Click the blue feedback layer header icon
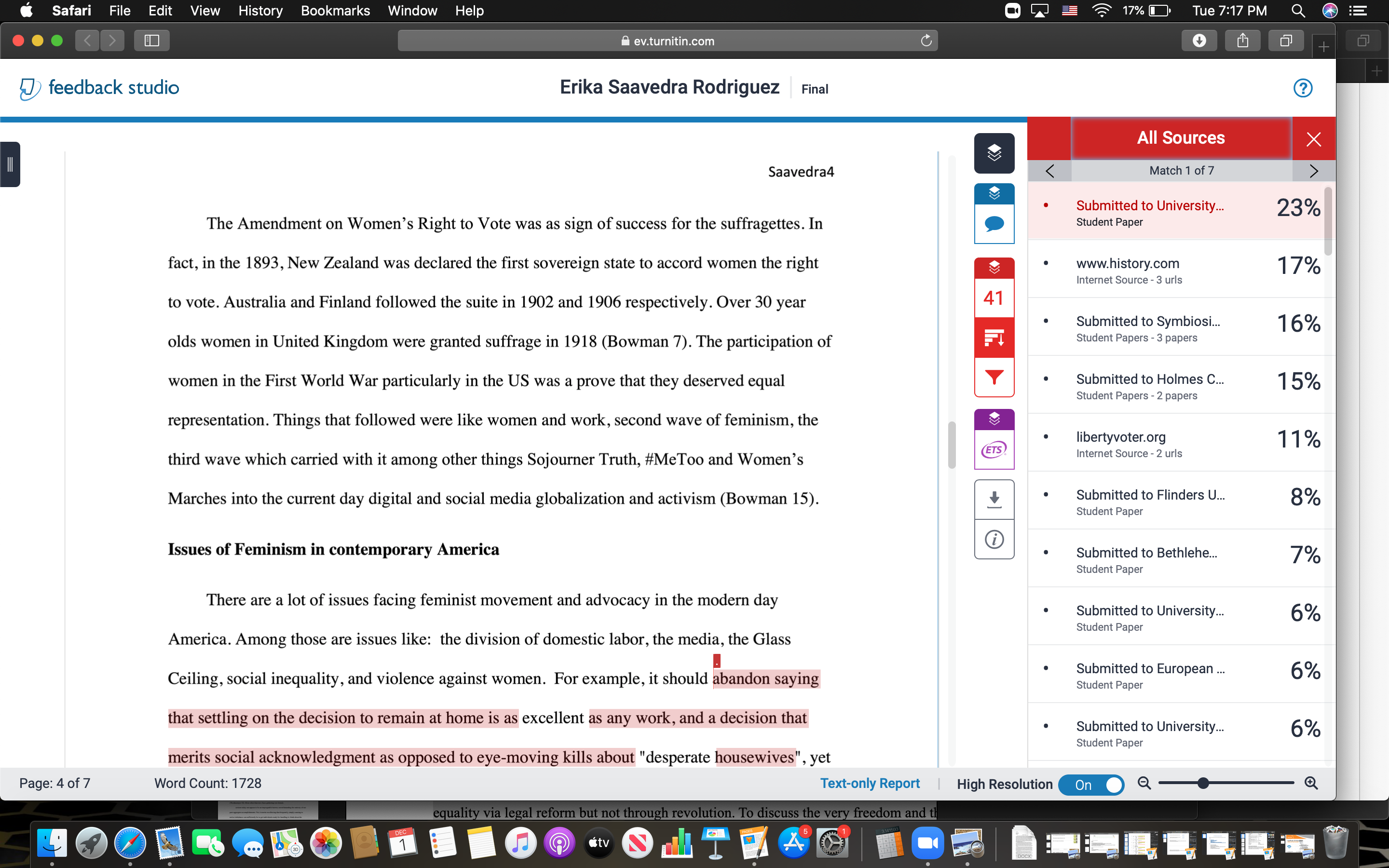This screenshot has height=868, width=1389. coord(994,193)
